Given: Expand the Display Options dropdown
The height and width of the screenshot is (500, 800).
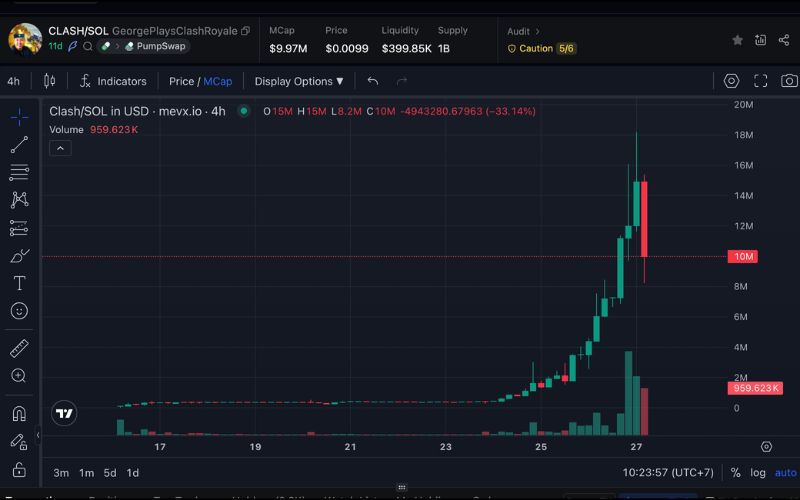Looking at the screenshot, I should 299,81.
